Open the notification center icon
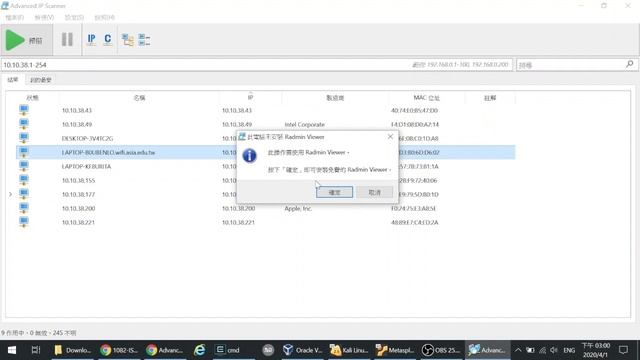 tap(623, 350)
